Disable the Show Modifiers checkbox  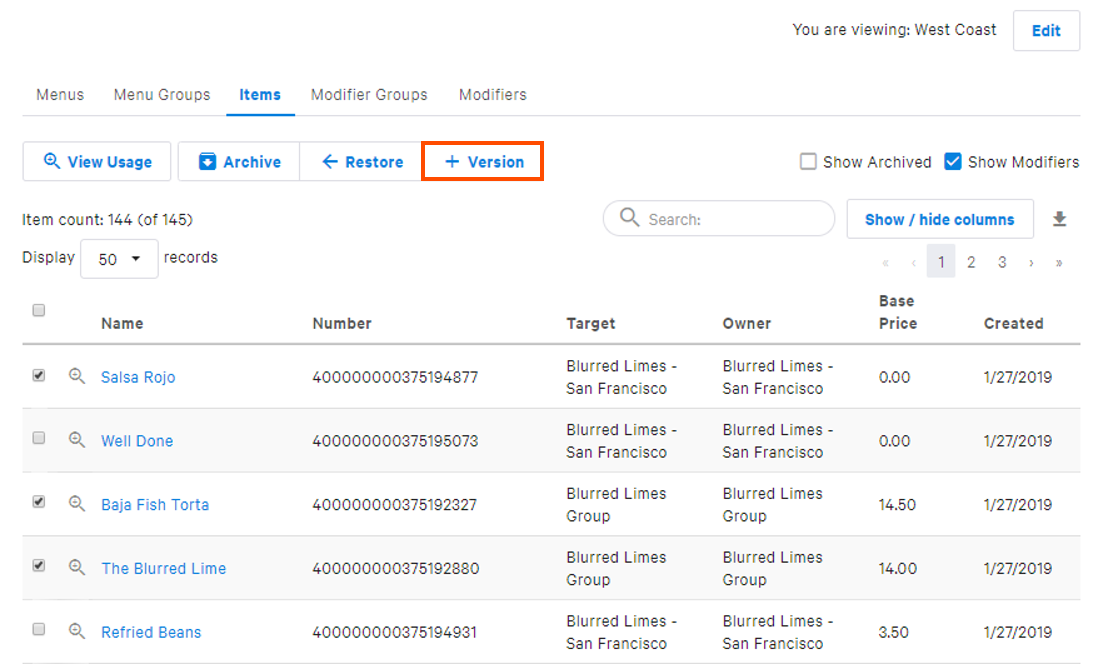[x=952, y=160]
